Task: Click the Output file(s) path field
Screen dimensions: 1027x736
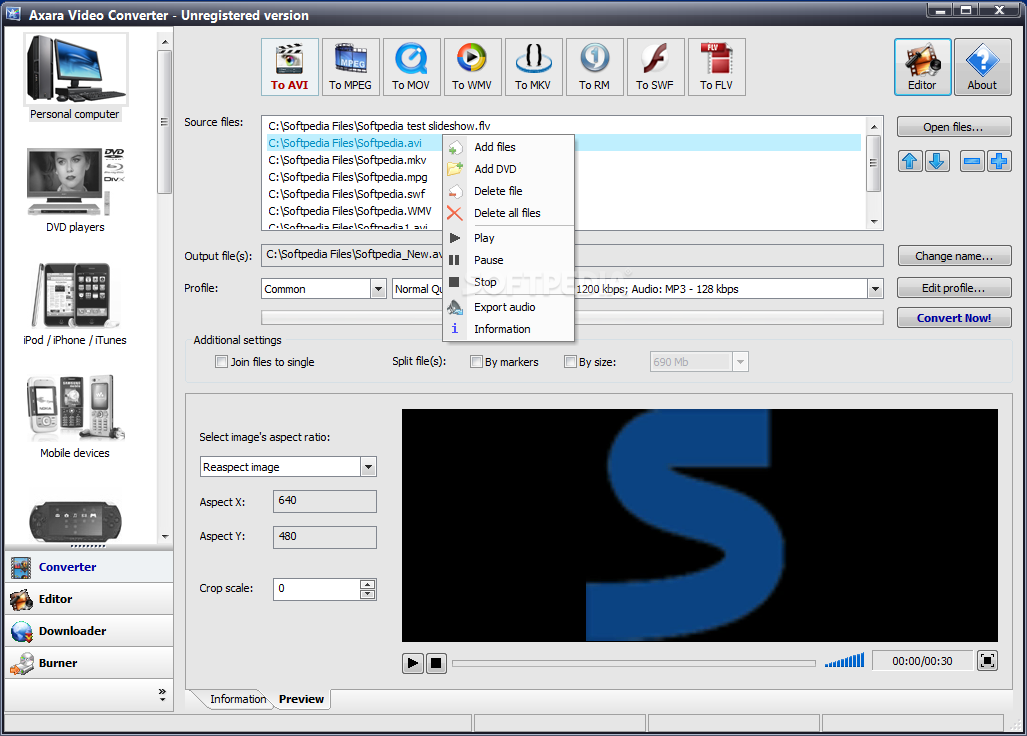Action: tap(572, 255)
